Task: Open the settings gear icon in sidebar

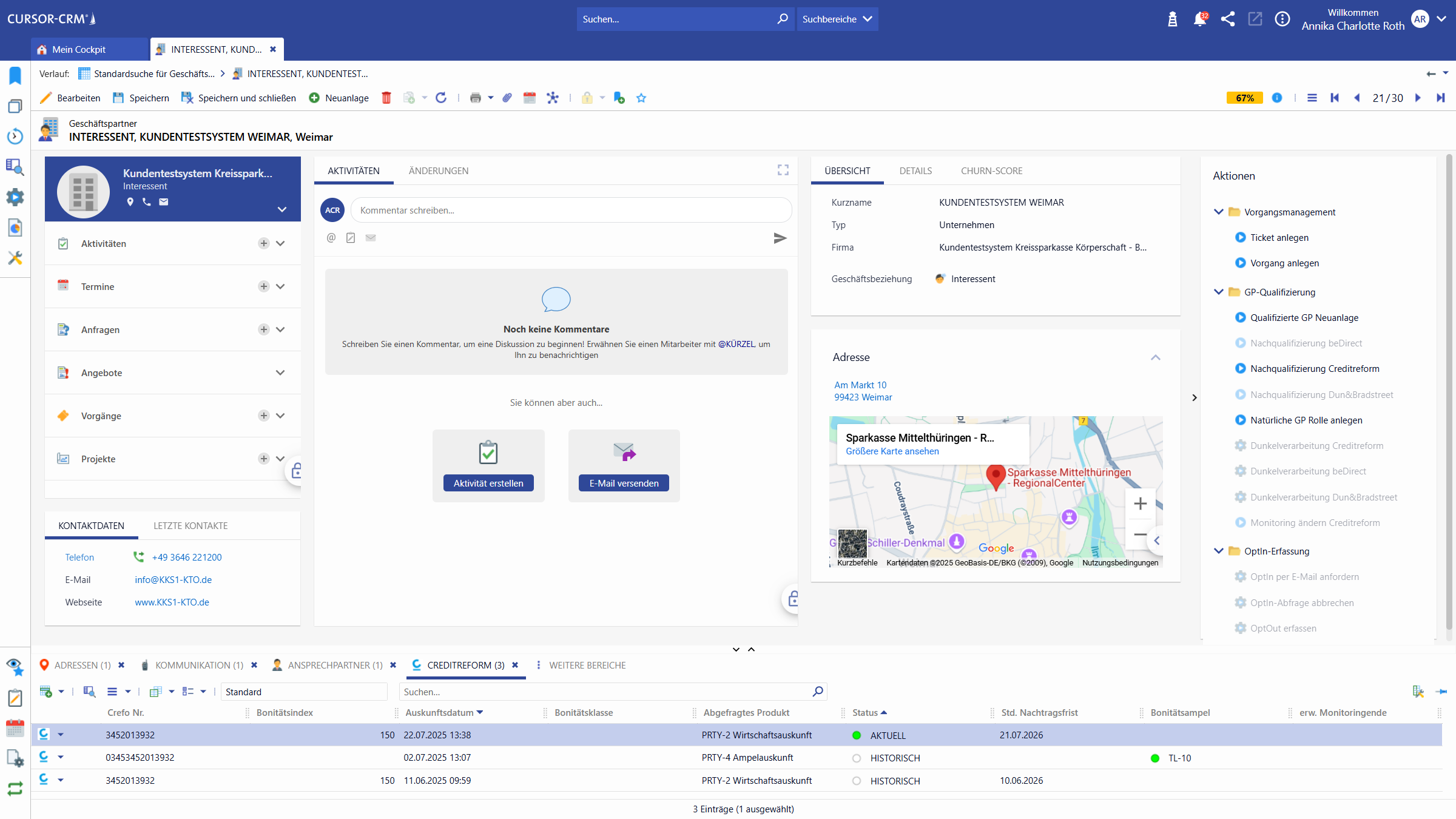Action: pyautogui.click(x=15, y=197)
